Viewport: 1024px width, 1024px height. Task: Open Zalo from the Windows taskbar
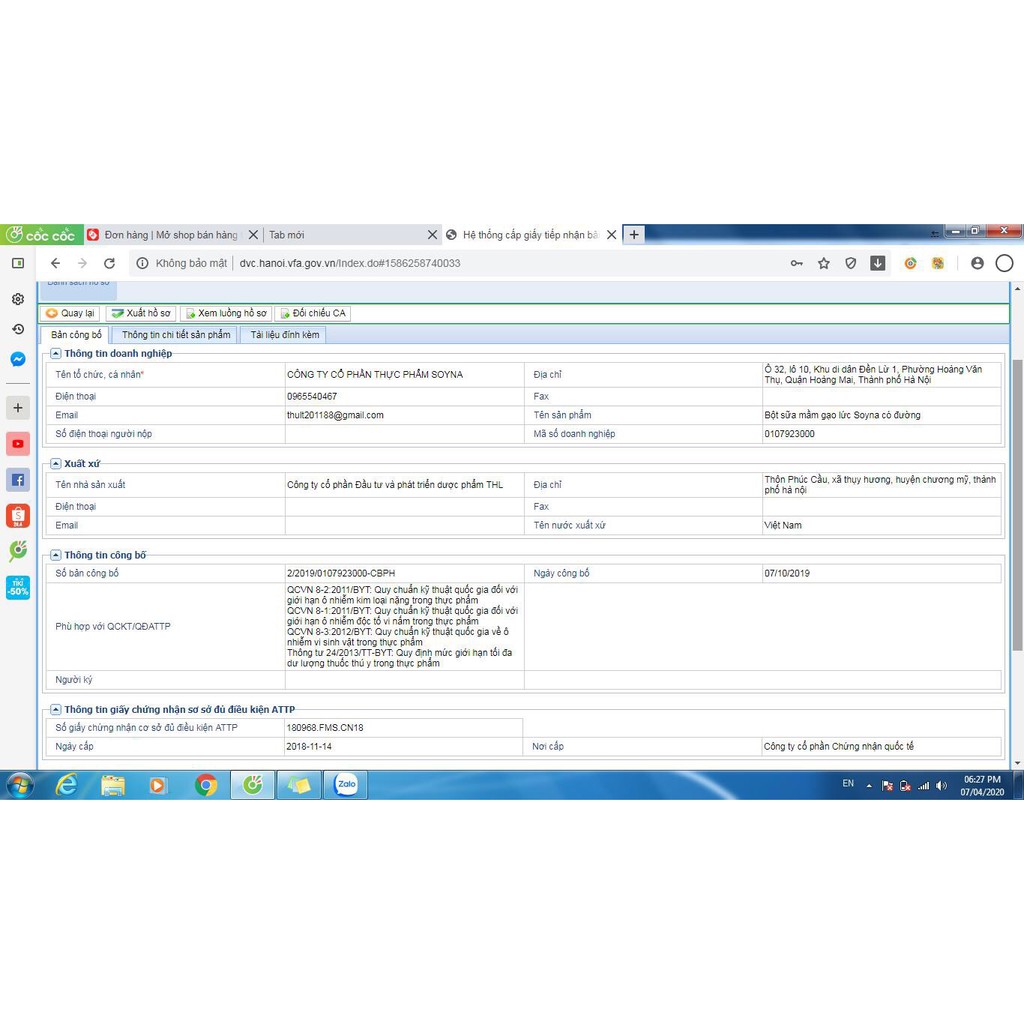346,785
